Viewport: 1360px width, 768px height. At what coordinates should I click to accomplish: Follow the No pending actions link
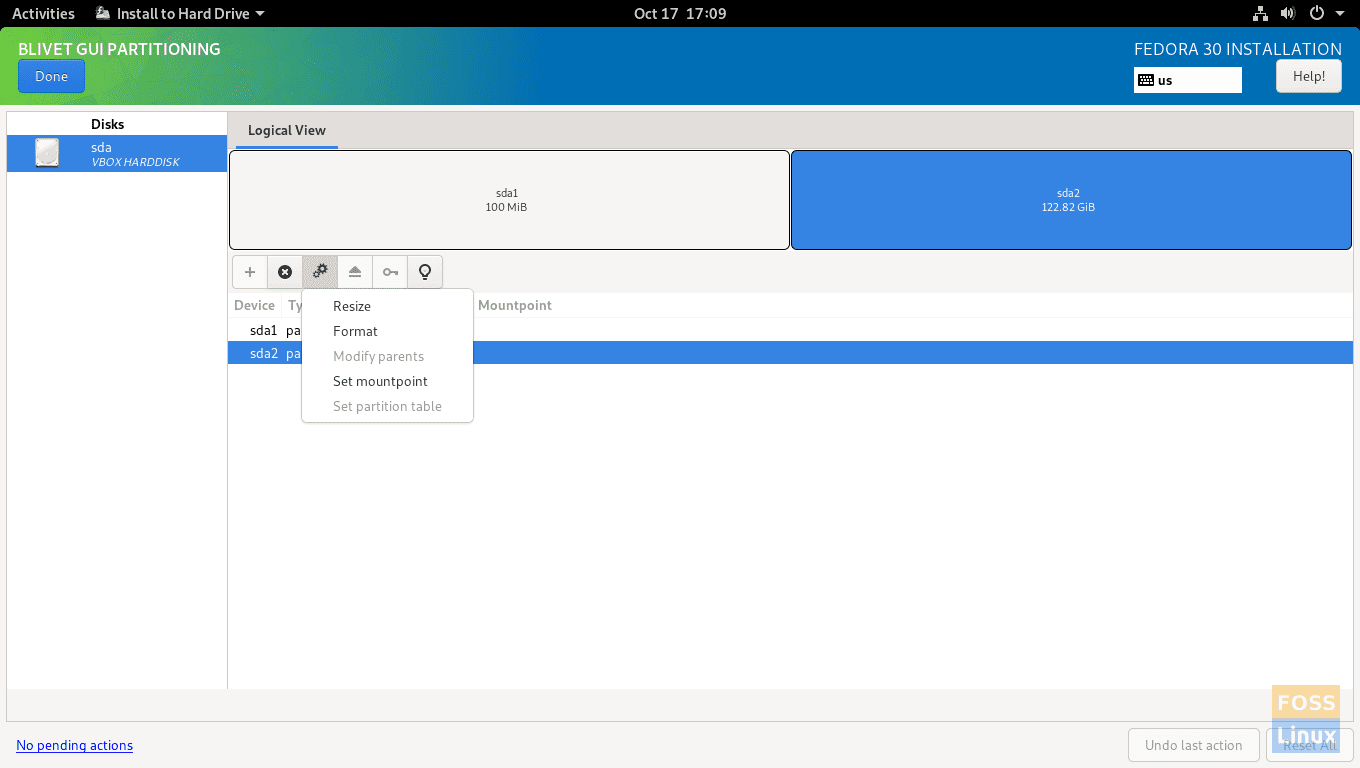(74, 745)
